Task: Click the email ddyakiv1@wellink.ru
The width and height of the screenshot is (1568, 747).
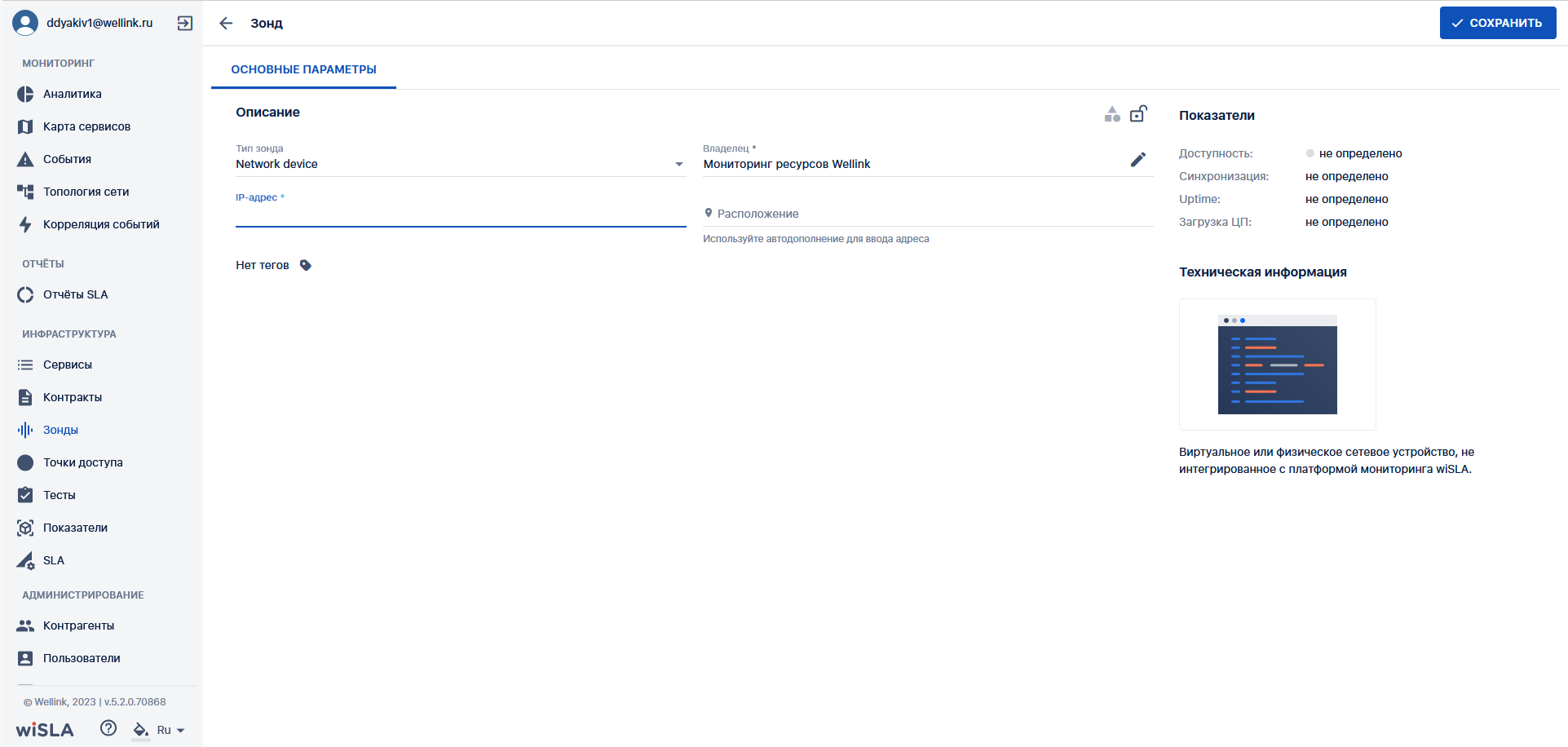Action: [99, 23]
